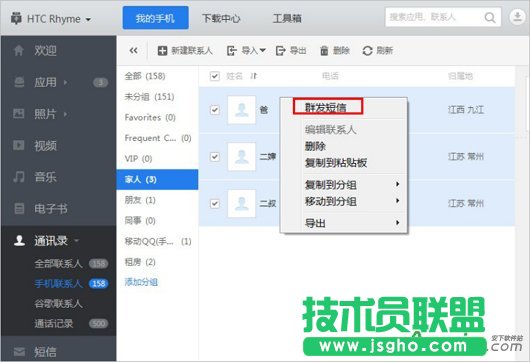Click the apps icon beside 应用
This screenshot has height=362, width=530.
click(x=19, y=82)
